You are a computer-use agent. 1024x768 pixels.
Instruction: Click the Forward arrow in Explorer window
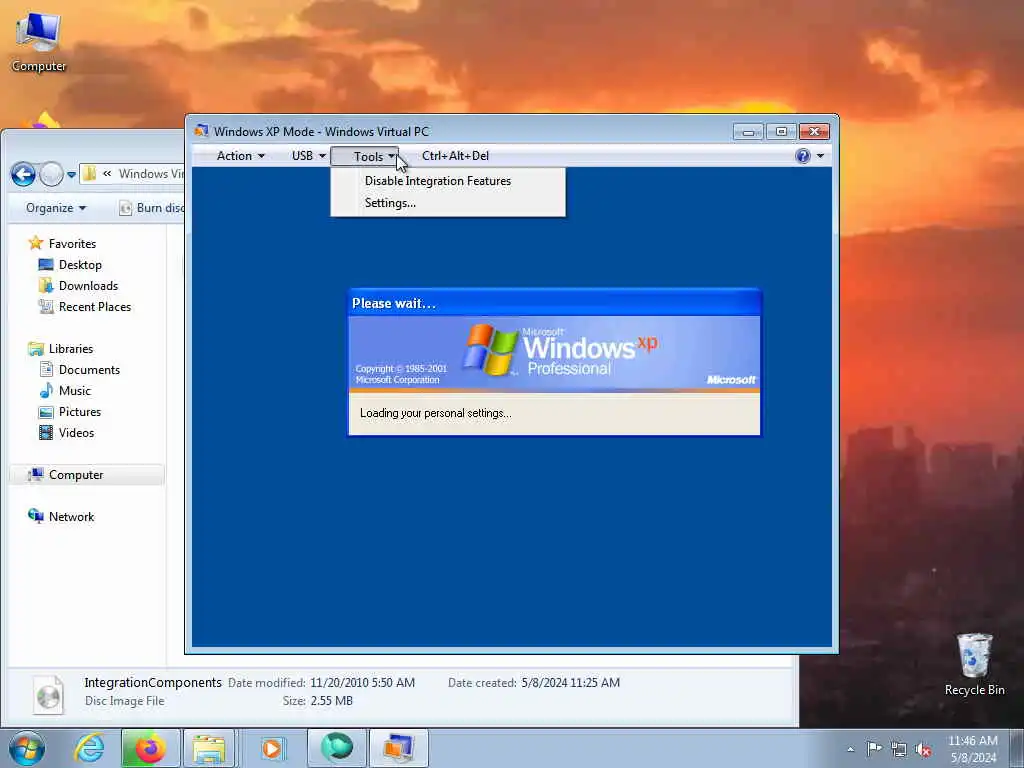coord(52,174)
